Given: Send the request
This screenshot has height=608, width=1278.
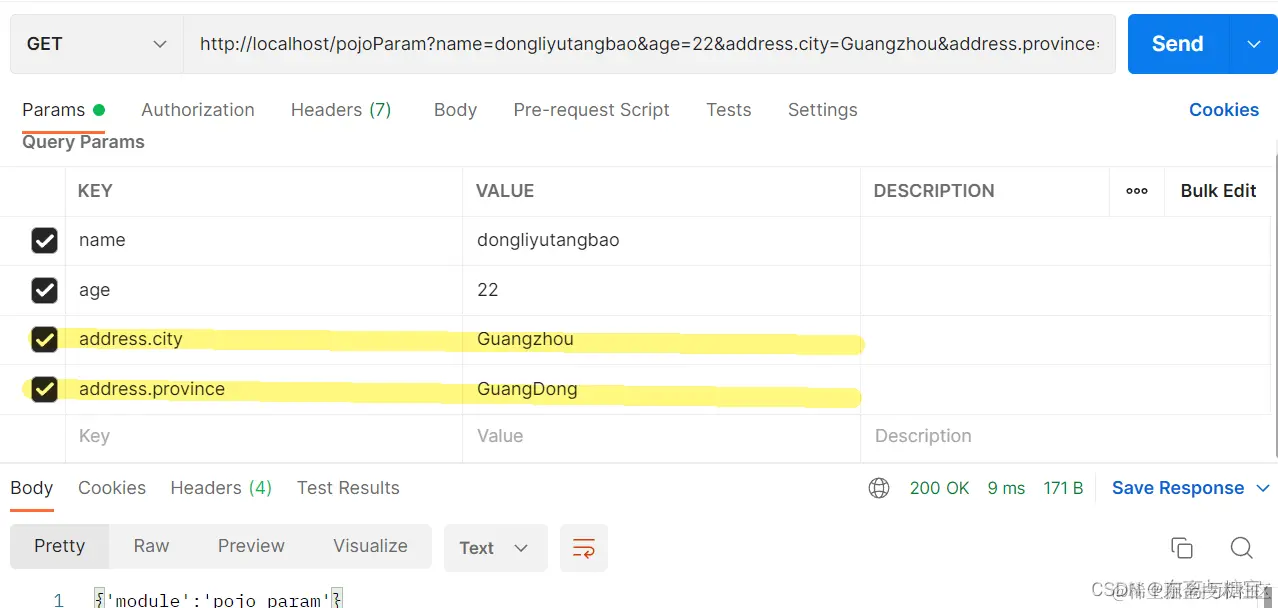Looking at the screenshot, I should point(1178,44).
